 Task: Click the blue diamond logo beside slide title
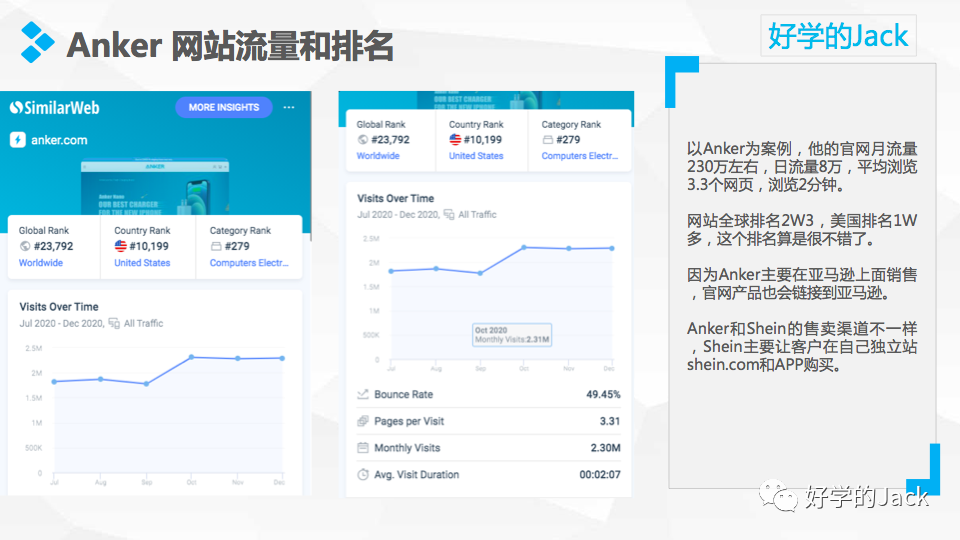tap(37, 42)
